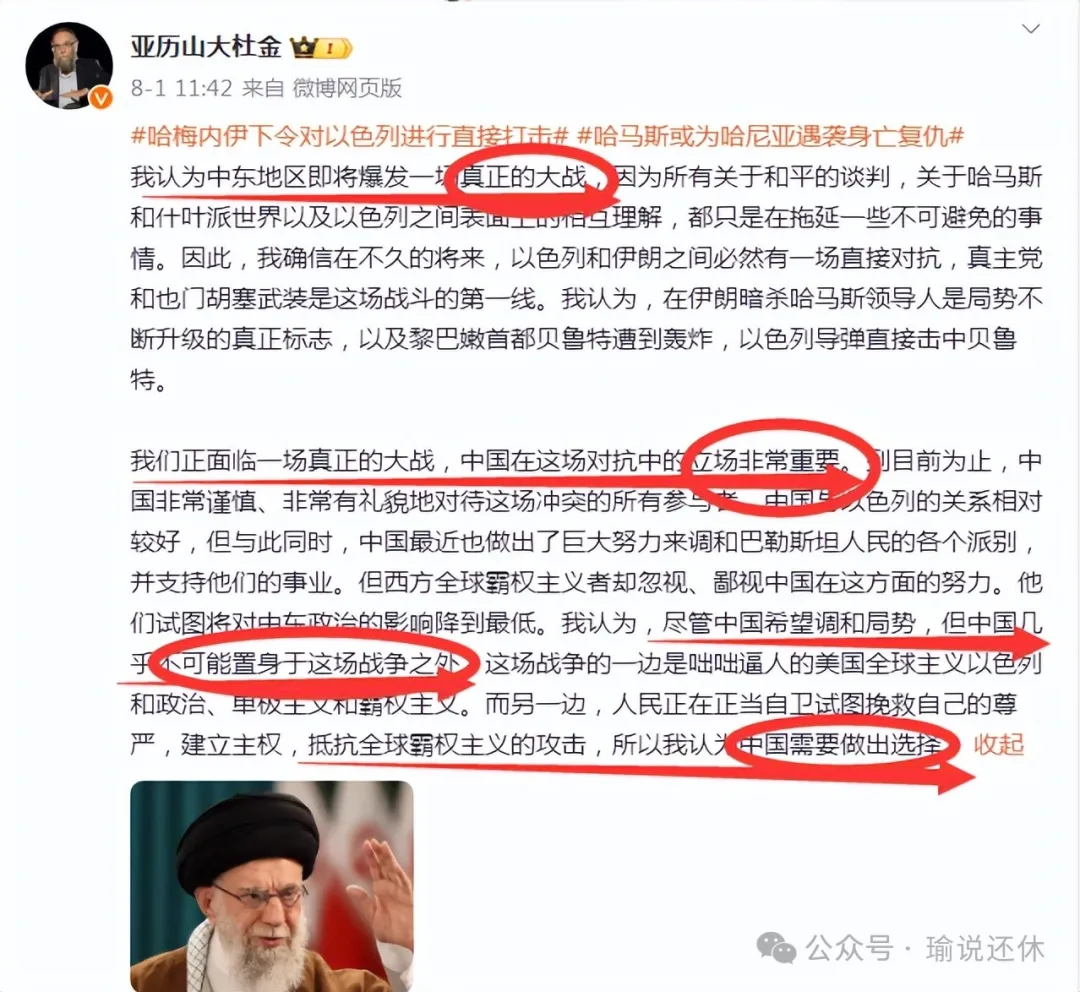Click the underlined text 尽管中国希望调和局势
This screenshot has height=992, width=1080.
click(789, 623)
